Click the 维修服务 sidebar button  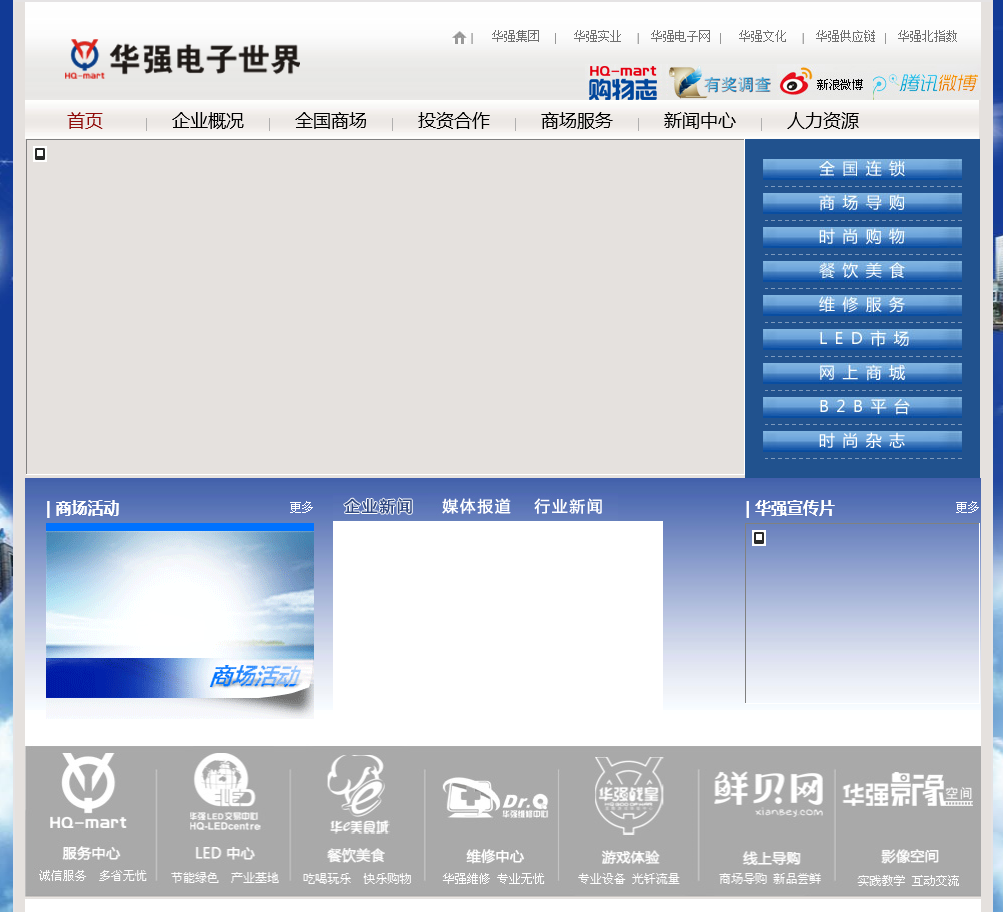click(862, 304)
